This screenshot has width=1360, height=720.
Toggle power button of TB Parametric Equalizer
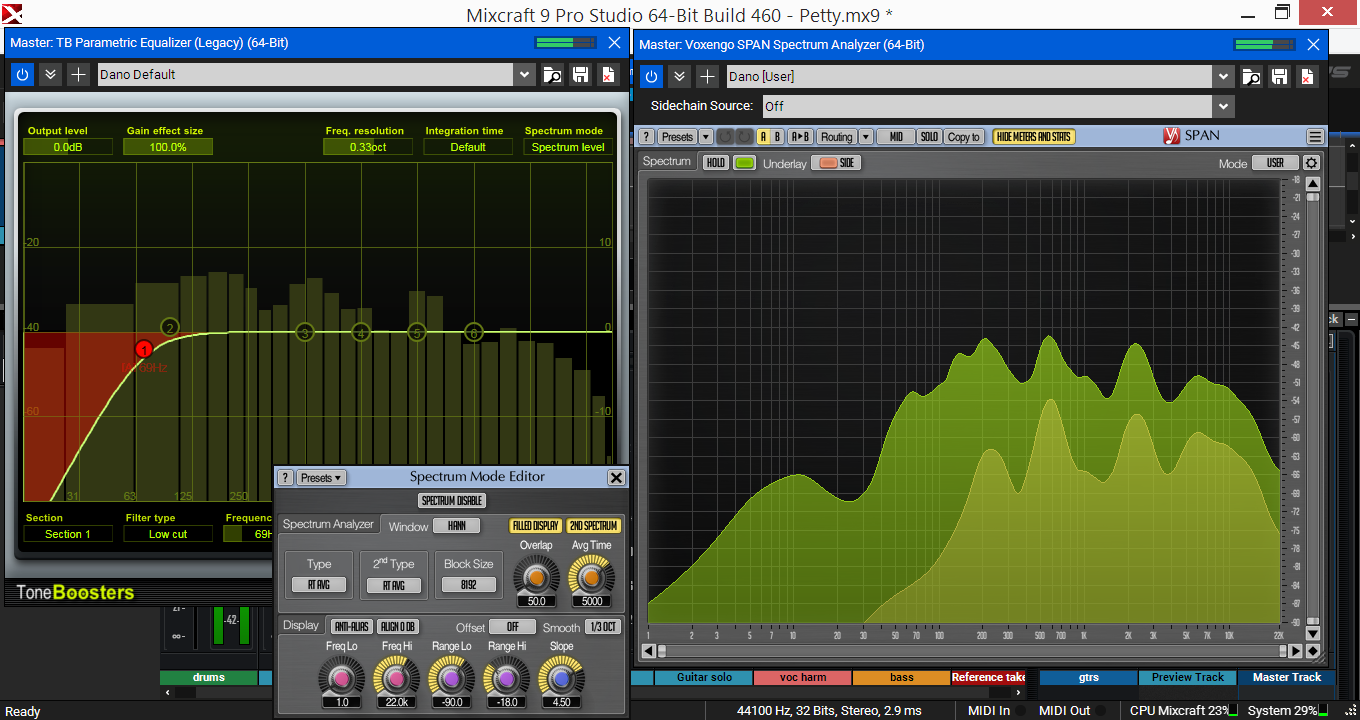coord(22,74)
